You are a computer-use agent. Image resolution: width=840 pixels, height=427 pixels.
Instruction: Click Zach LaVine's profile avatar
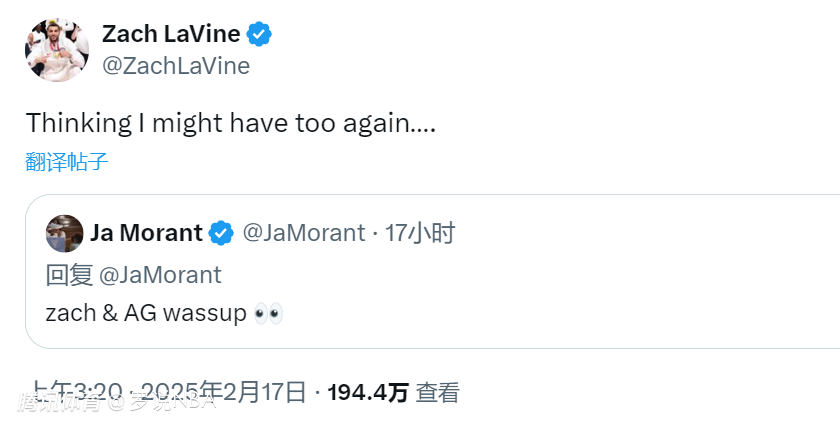[x=57, y=49]
